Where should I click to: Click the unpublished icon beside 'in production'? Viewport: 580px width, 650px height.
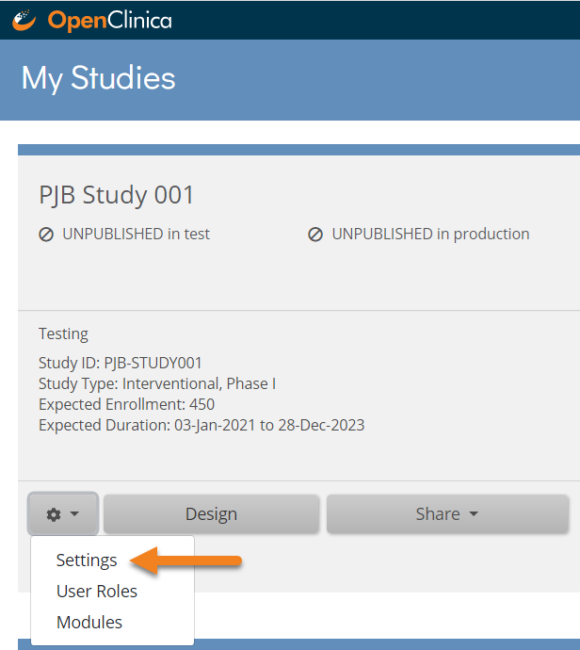tap(315, 234)
